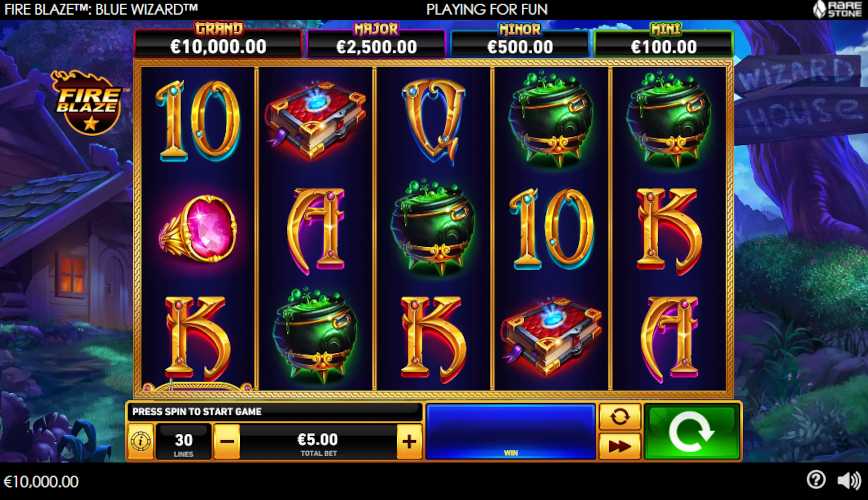Click the Rare Stone logo
The height and width of the screenshot is (500, 868).
tap(836, 9)
